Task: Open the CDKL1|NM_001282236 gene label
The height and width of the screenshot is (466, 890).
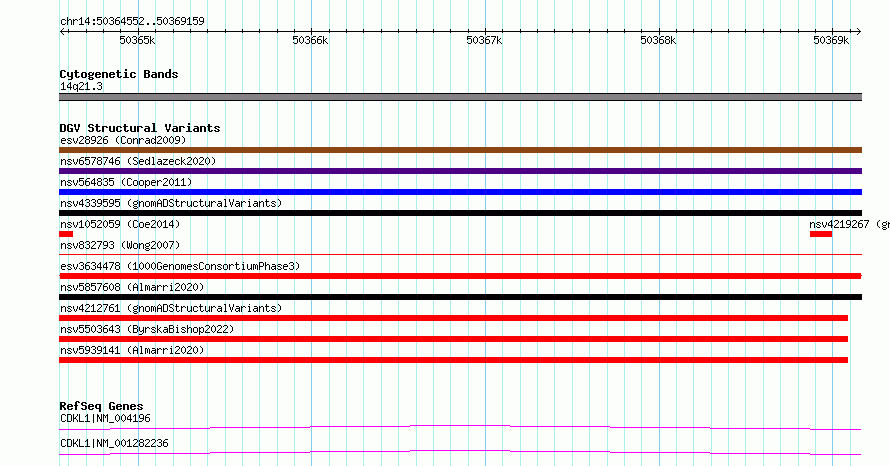Action: pyautogui.click(x=114, y=443)
